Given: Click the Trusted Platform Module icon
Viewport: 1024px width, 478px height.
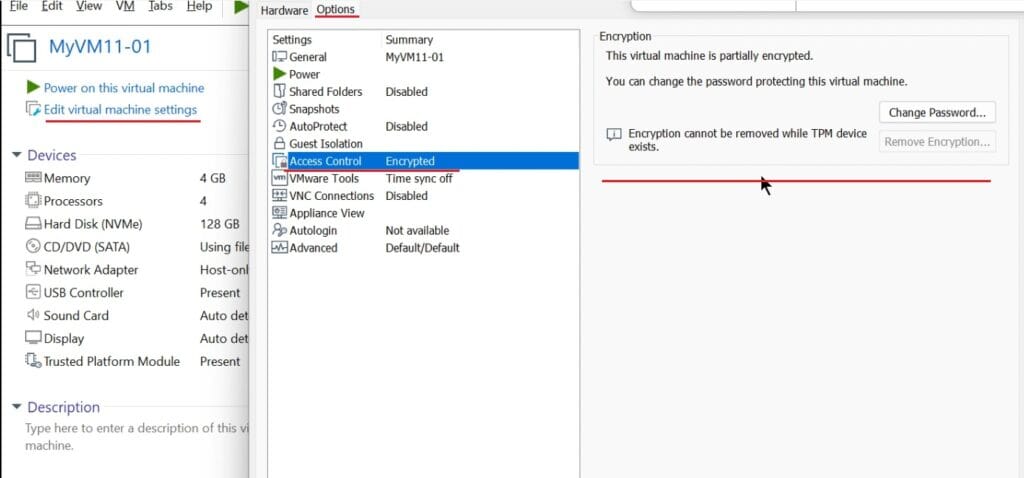Looking at the screenshot, I should point(33,360).
